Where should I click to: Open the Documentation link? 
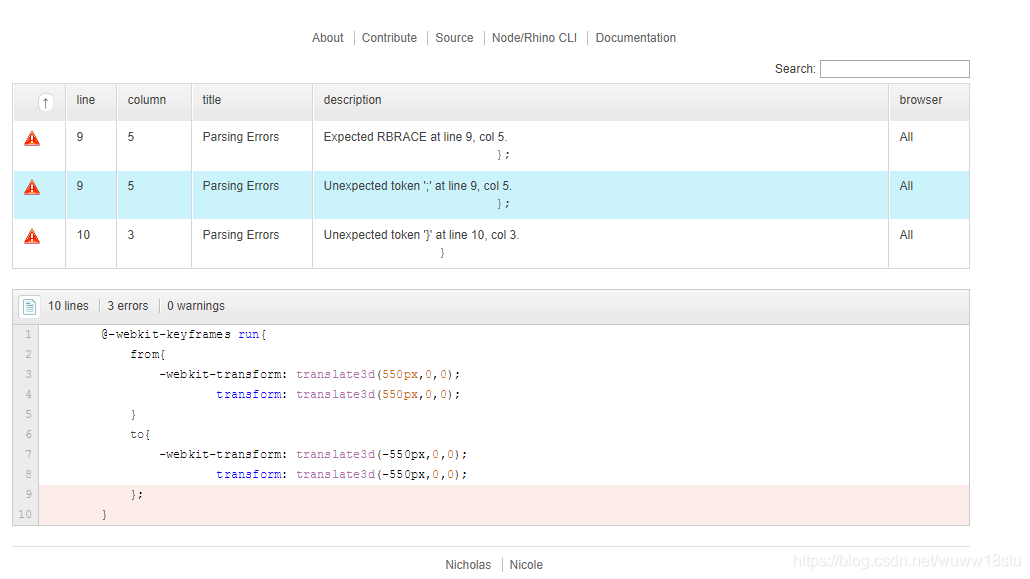pyautogui.click(x=635, y=38)
